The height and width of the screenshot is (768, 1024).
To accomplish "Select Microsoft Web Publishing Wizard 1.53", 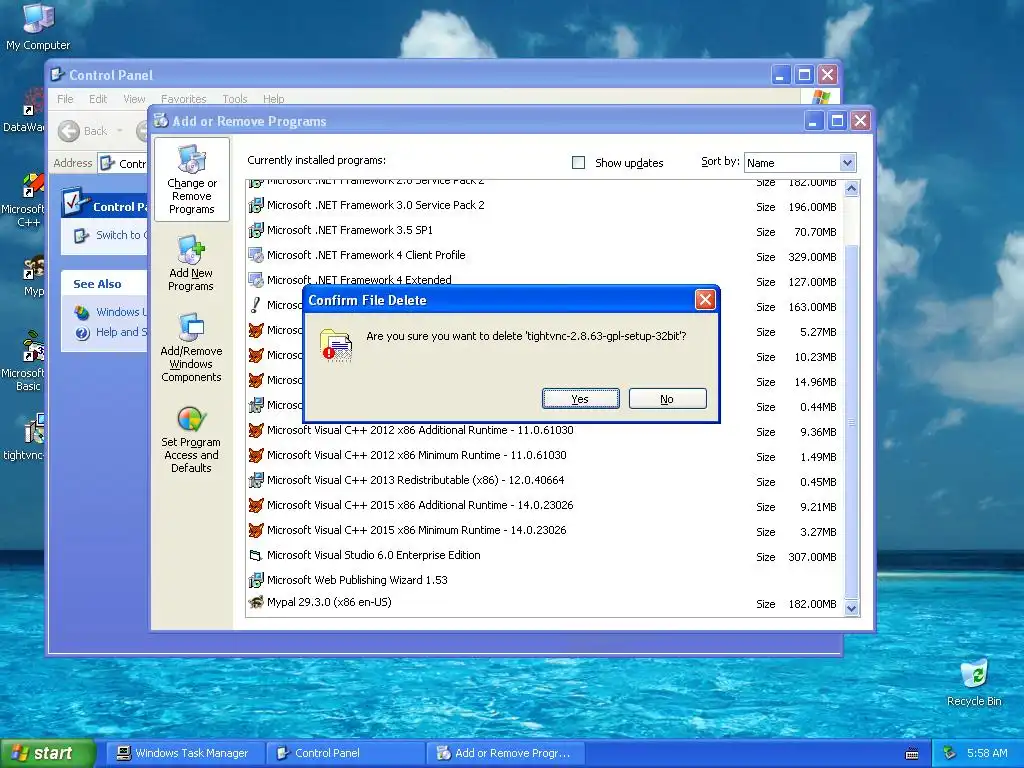I will pos(357,580).
